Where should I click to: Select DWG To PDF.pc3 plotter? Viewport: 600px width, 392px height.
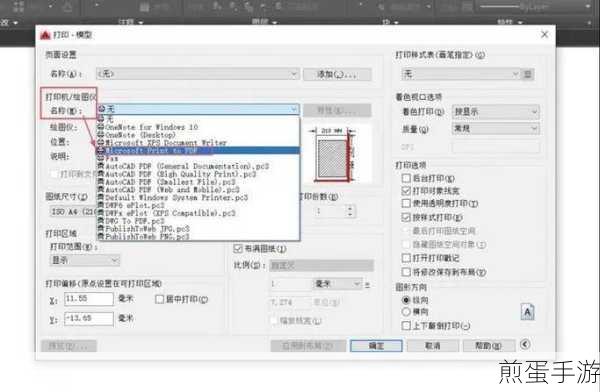(x=197, y=221)
